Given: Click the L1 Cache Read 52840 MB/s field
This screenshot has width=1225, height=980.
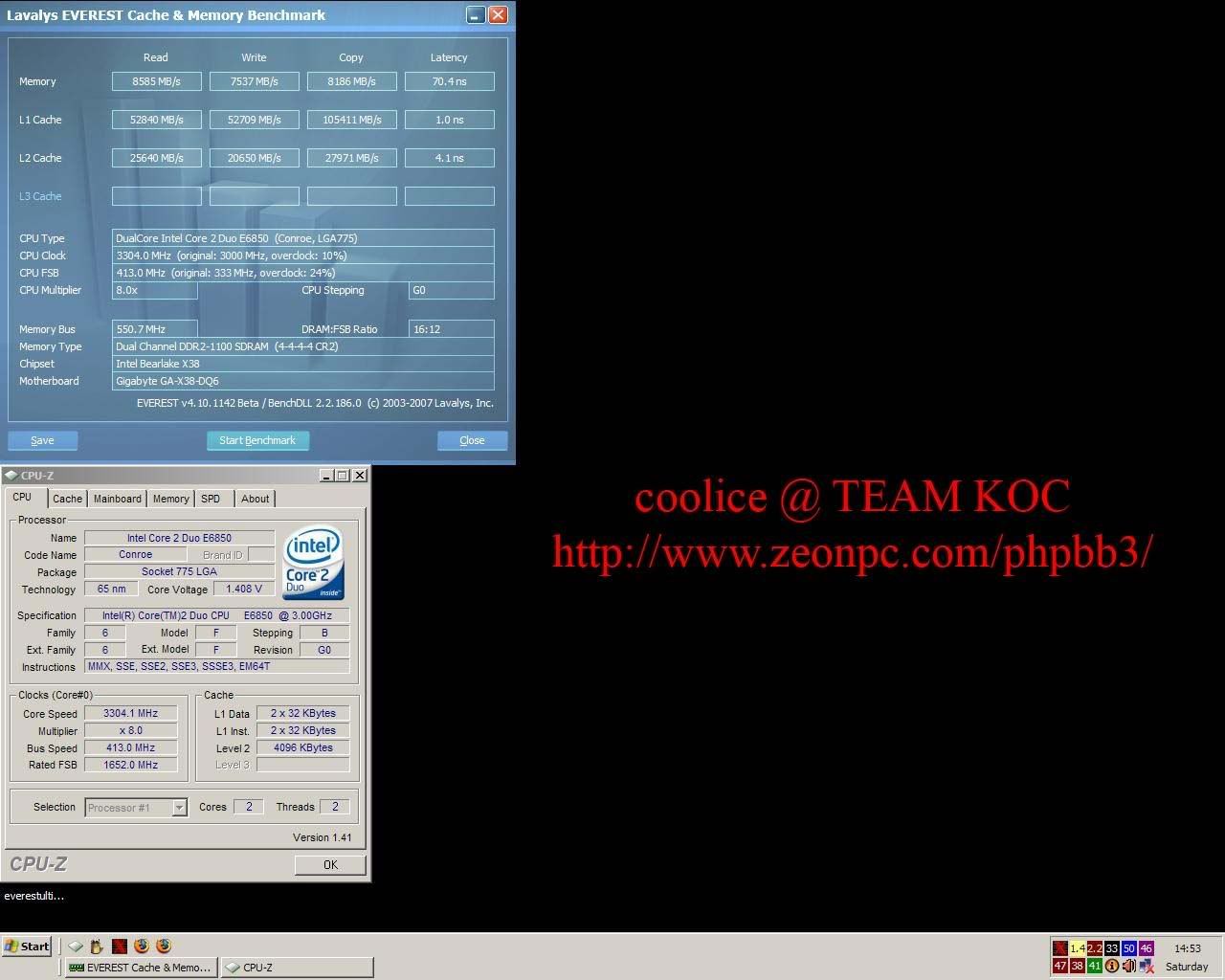Looking at the screenshot, I should tap(157, 120).
